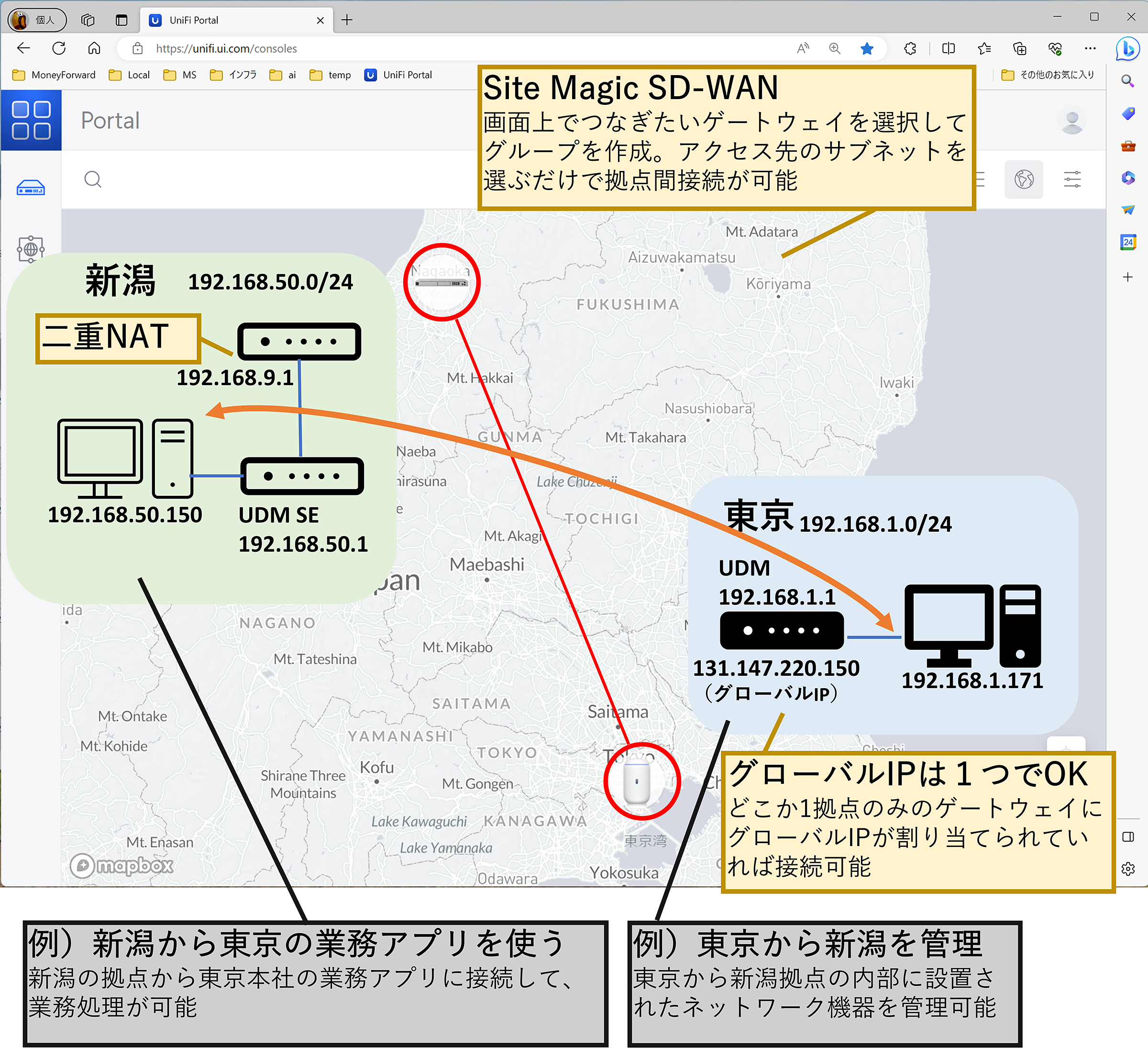Open the sidebar Shopping tag icon
Screen dimensions: 1148x1060
[1128, 113]
